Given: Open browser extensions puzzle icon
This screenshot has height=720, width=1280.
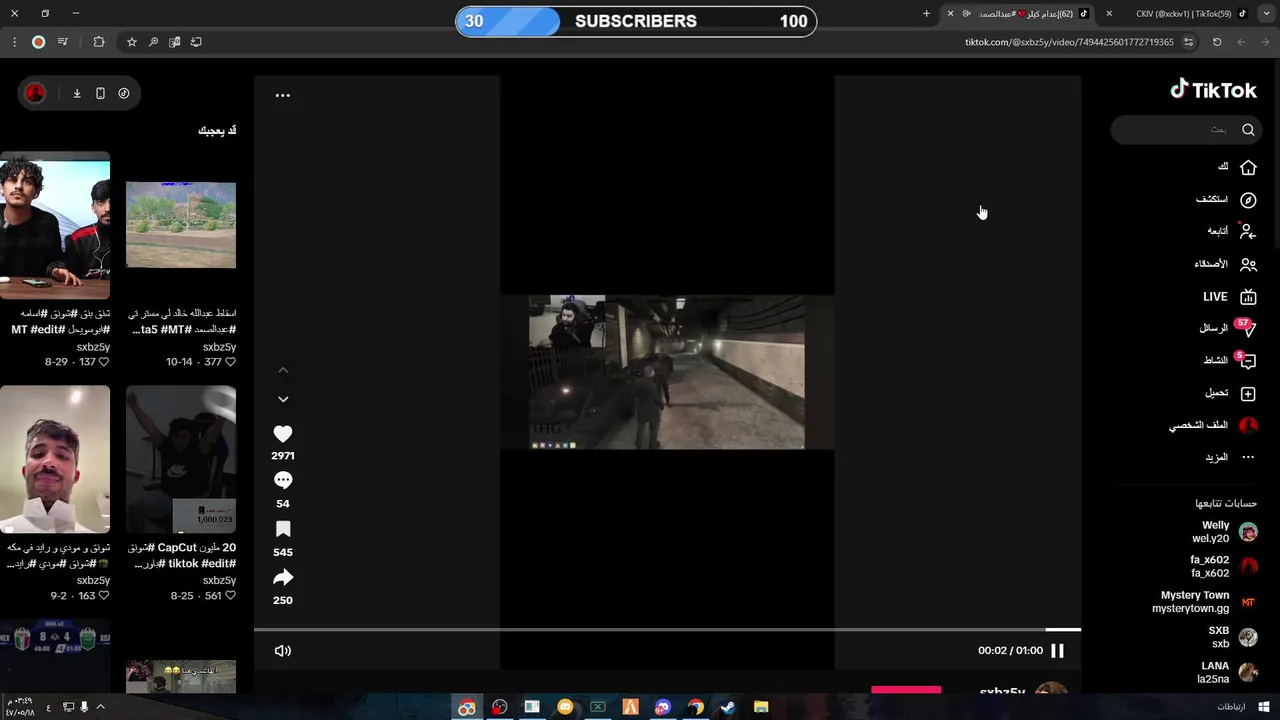Looking at the screenshot, I should click(98, 42).
